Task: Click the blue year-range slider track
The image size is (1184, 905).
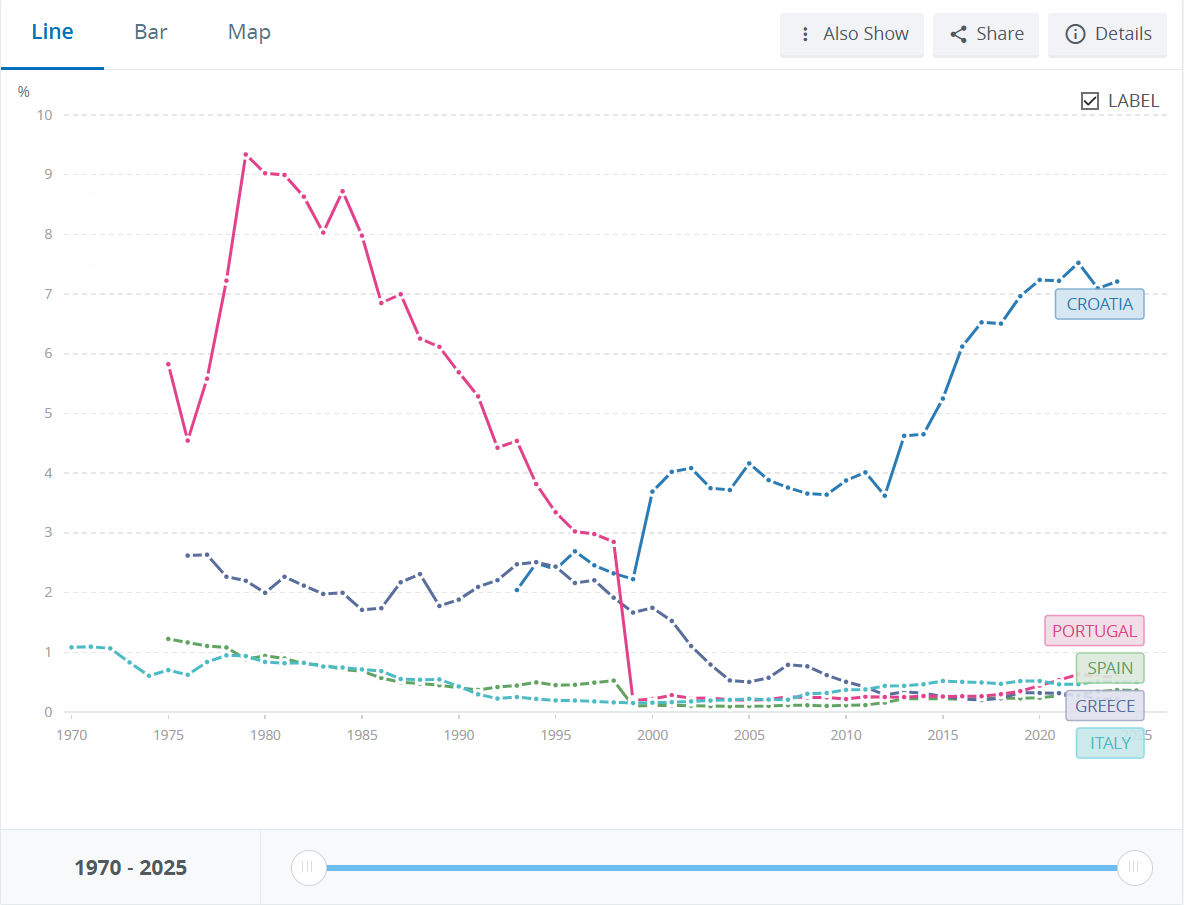Action: tap(721, 868)
